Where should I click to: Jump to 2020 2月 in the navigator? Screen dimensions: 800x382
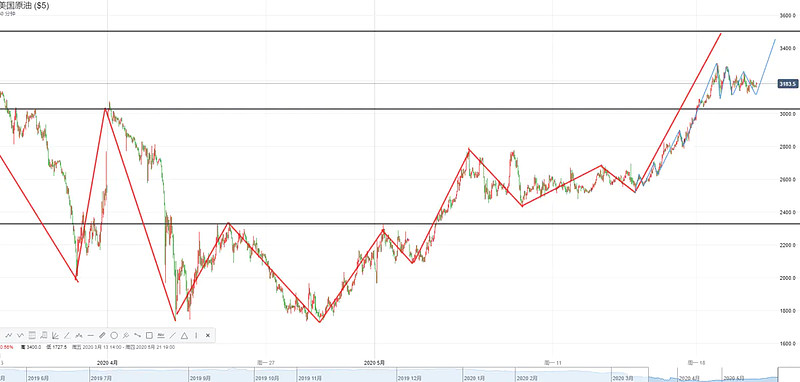pyautogui.click(x=528, y=378)
